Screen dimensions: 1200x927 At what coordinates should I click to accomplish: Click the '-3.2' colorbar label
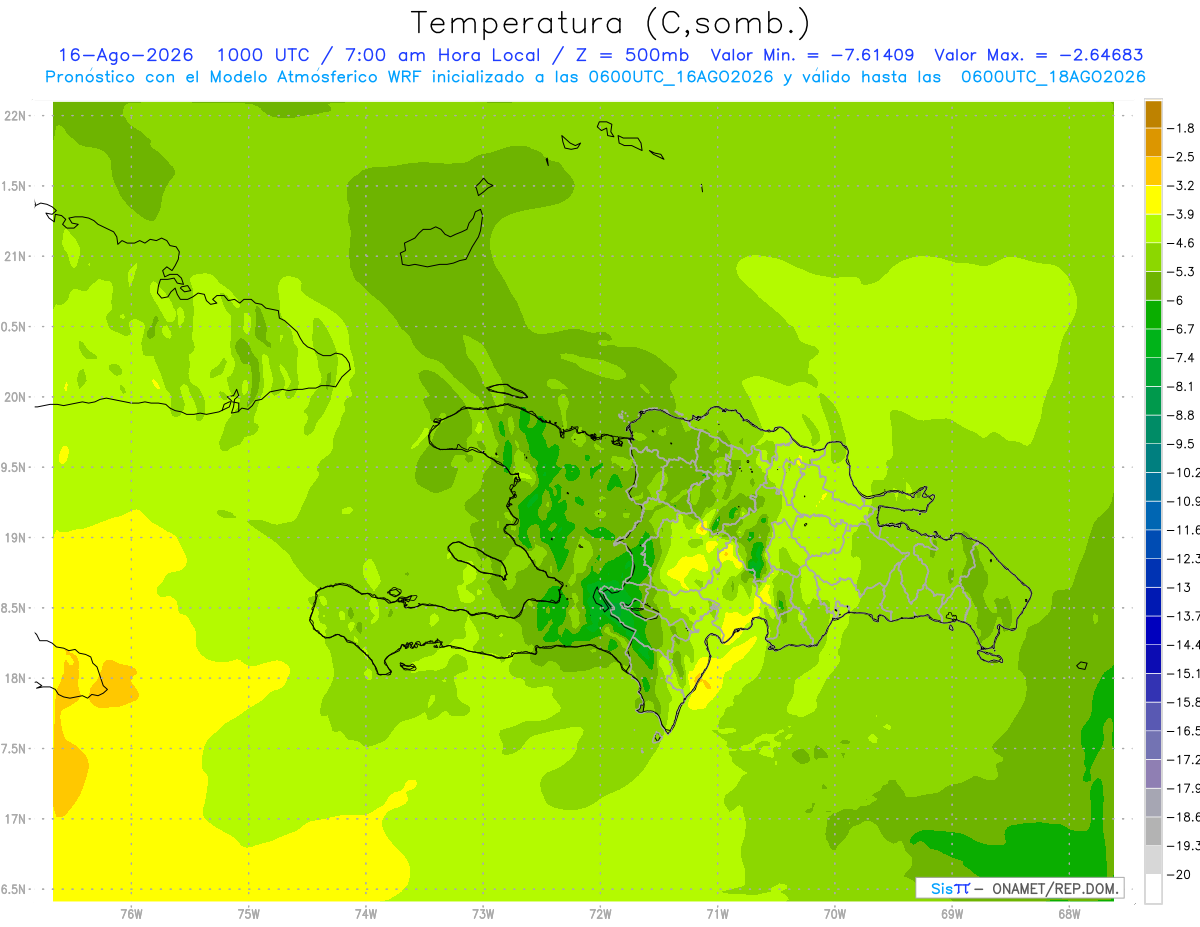(1181, 186)
